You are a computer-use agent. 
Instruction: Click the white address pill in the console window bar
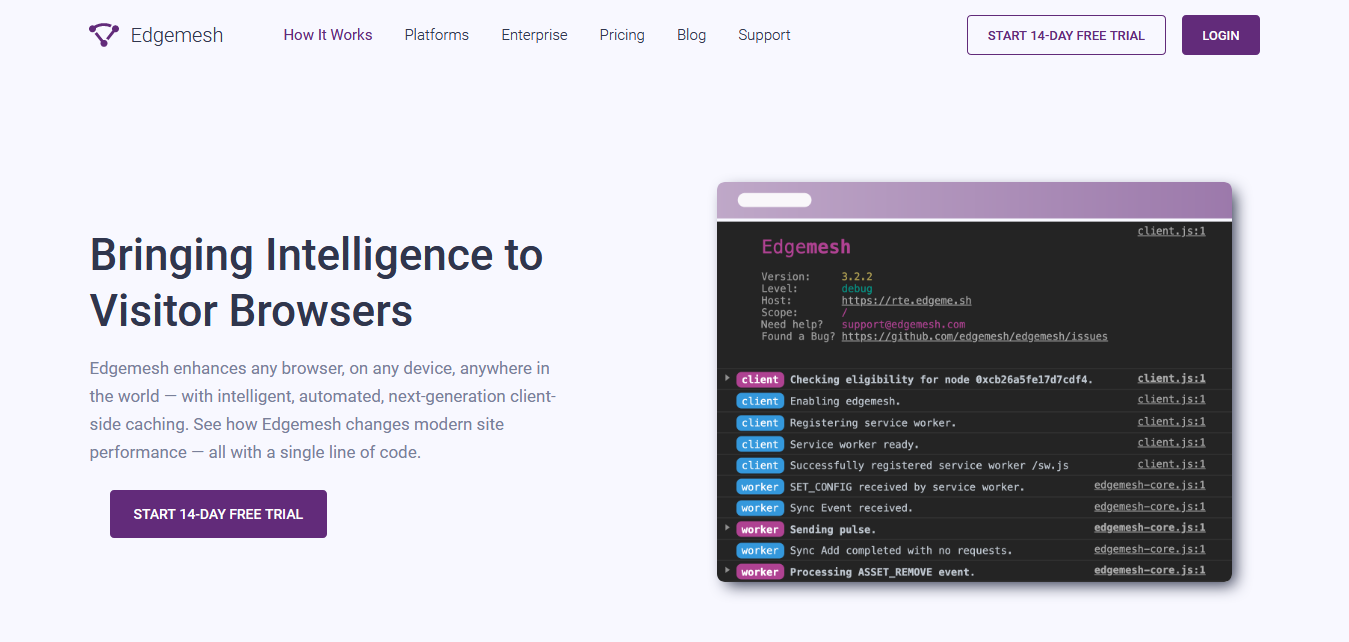pos(774,200)
